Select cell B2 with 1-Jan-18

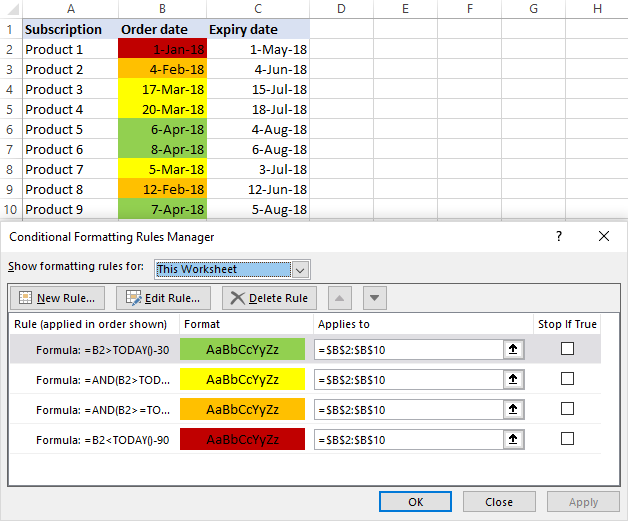[162, 49]
